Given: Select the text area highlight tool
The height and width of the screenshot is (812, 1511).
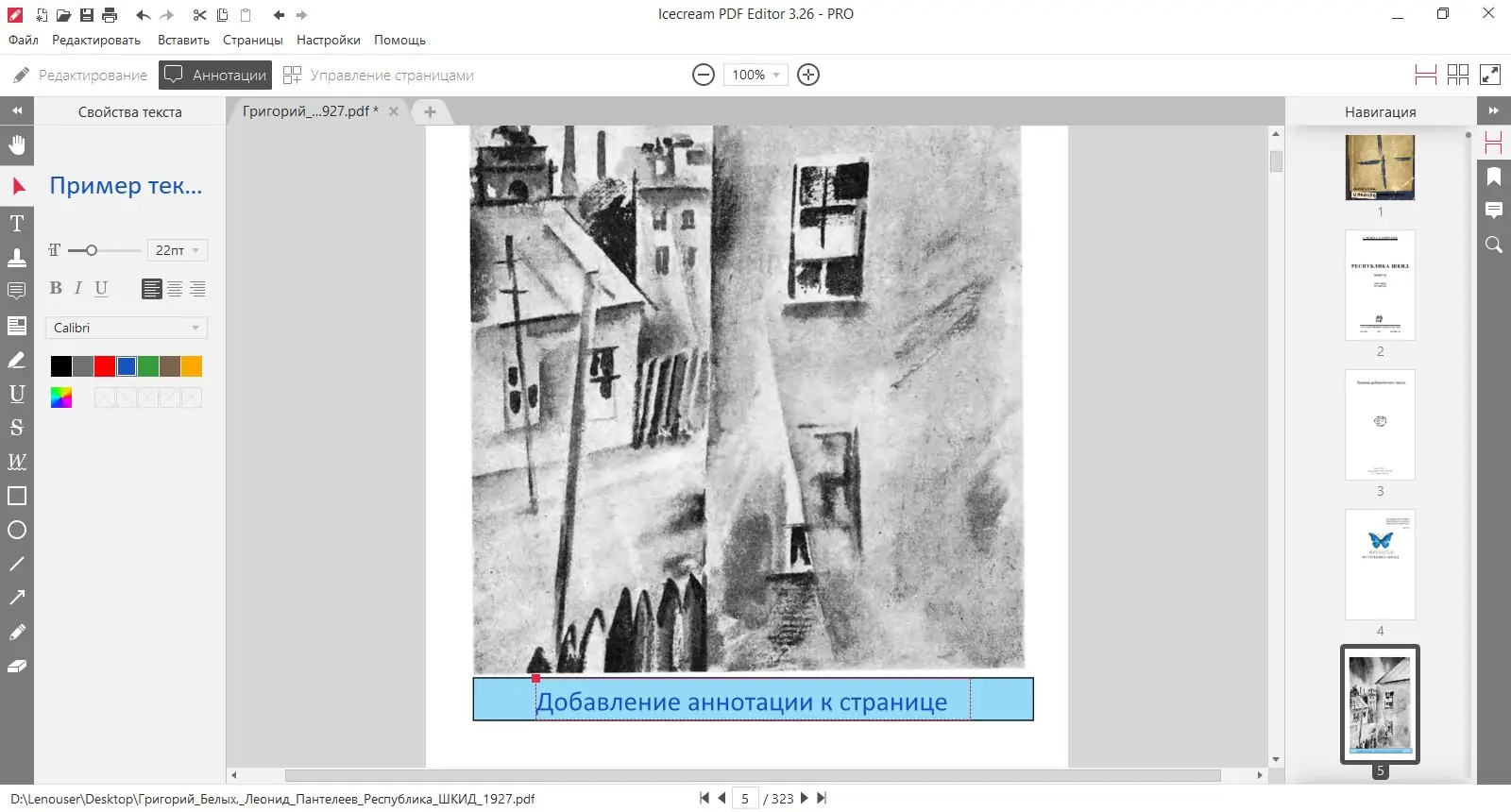Looking at the screenshot, I should [17, 326].
